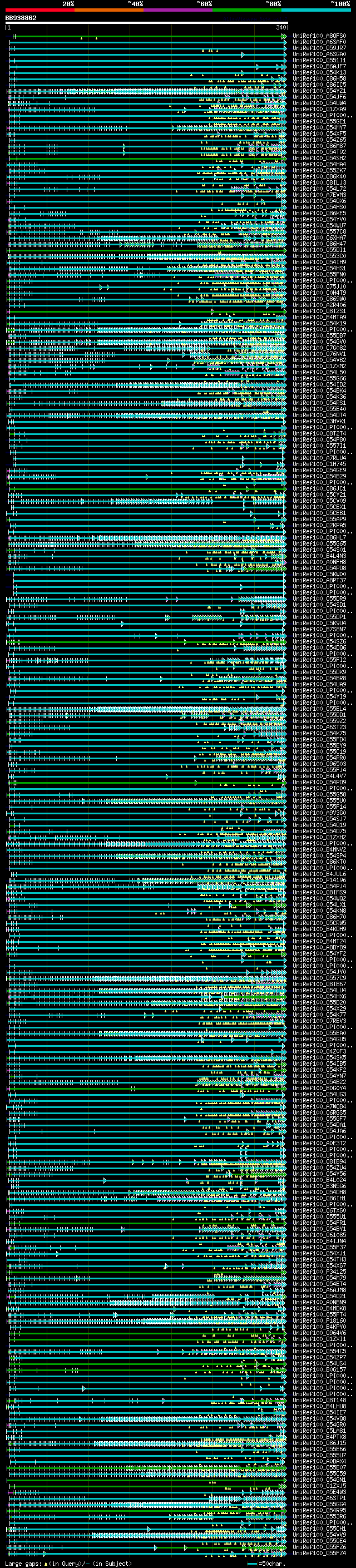356x1568 pixels.
Task: Open the UniRef100_Q552K7 entry
Action: pos(319,170)
